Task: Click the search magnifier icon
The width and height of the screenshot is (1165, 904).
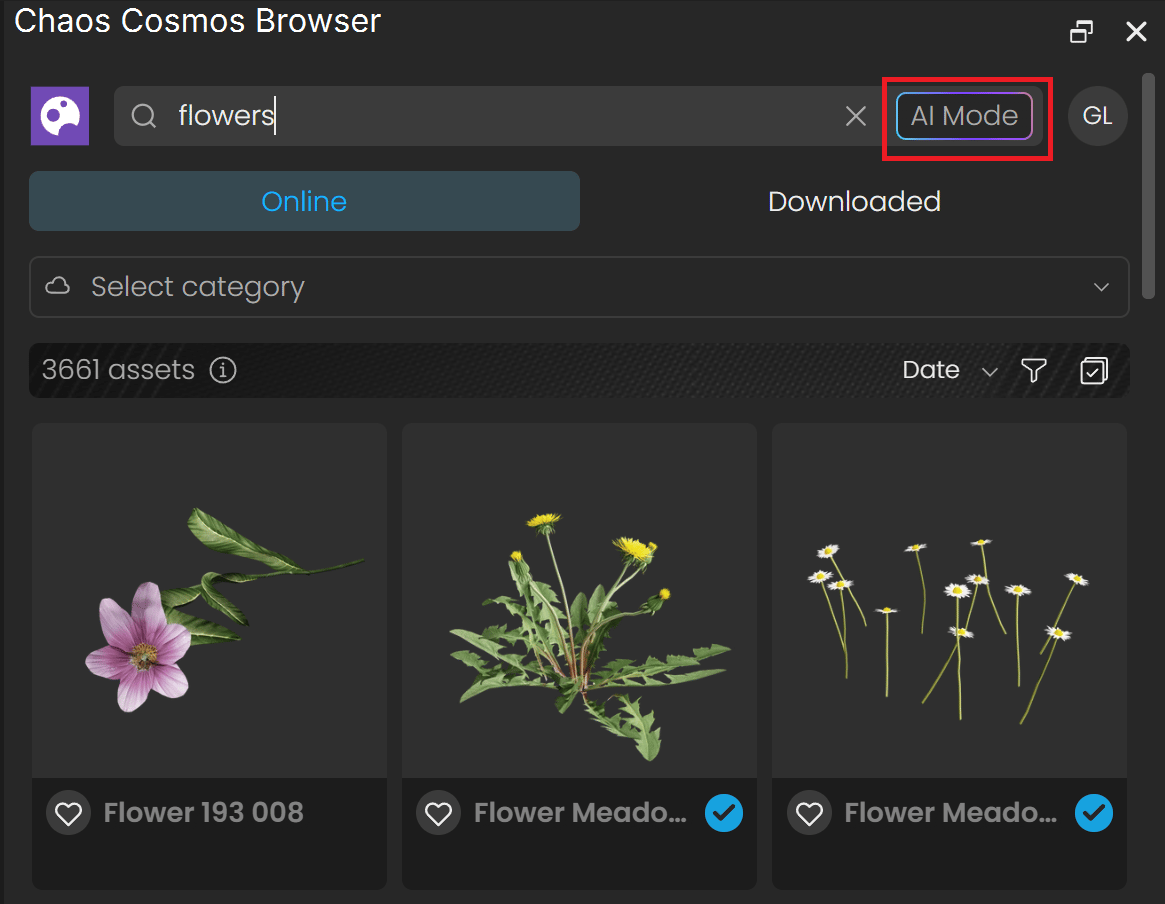Action: pos(143,116)
